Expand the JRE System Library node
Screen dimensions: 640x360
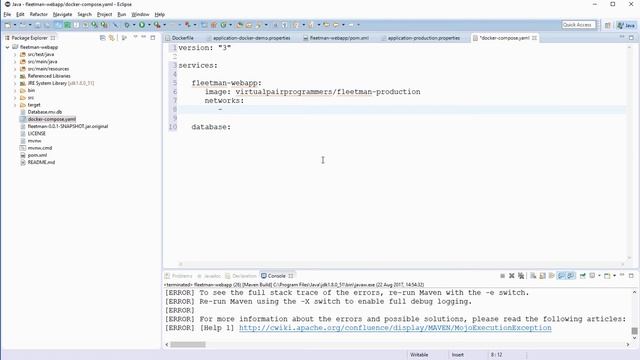click(15, 83)
